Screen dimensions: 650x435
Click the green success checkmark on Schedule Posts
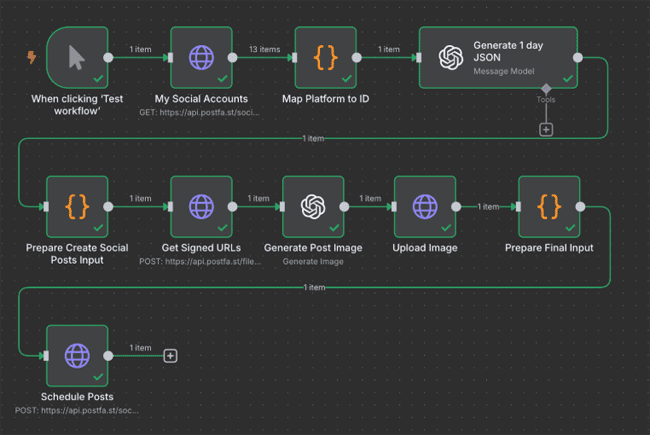pyautogui.click(x=98, y=377)
